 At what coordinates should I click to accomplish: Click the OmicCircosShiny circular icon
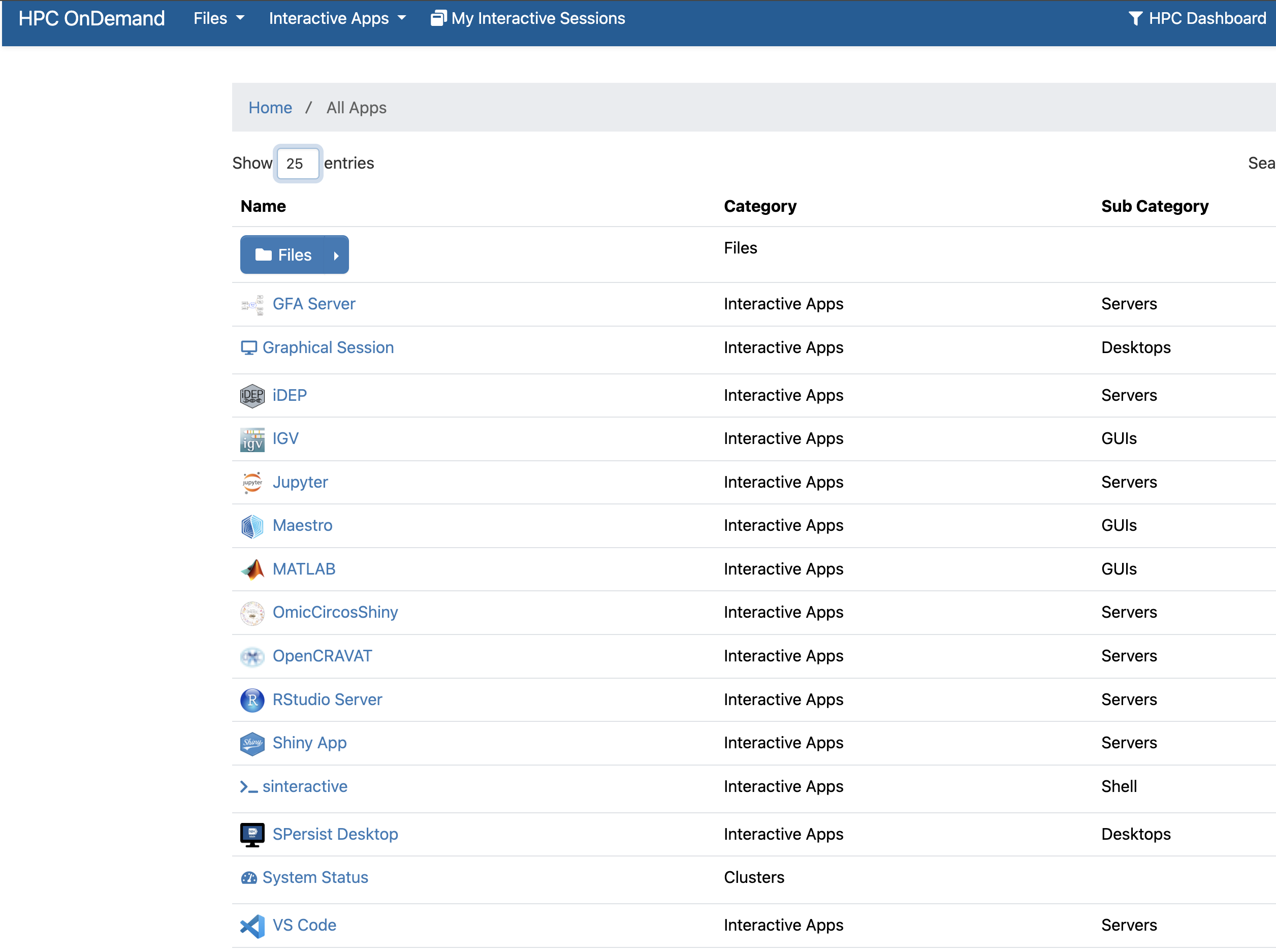pos(252,613)
